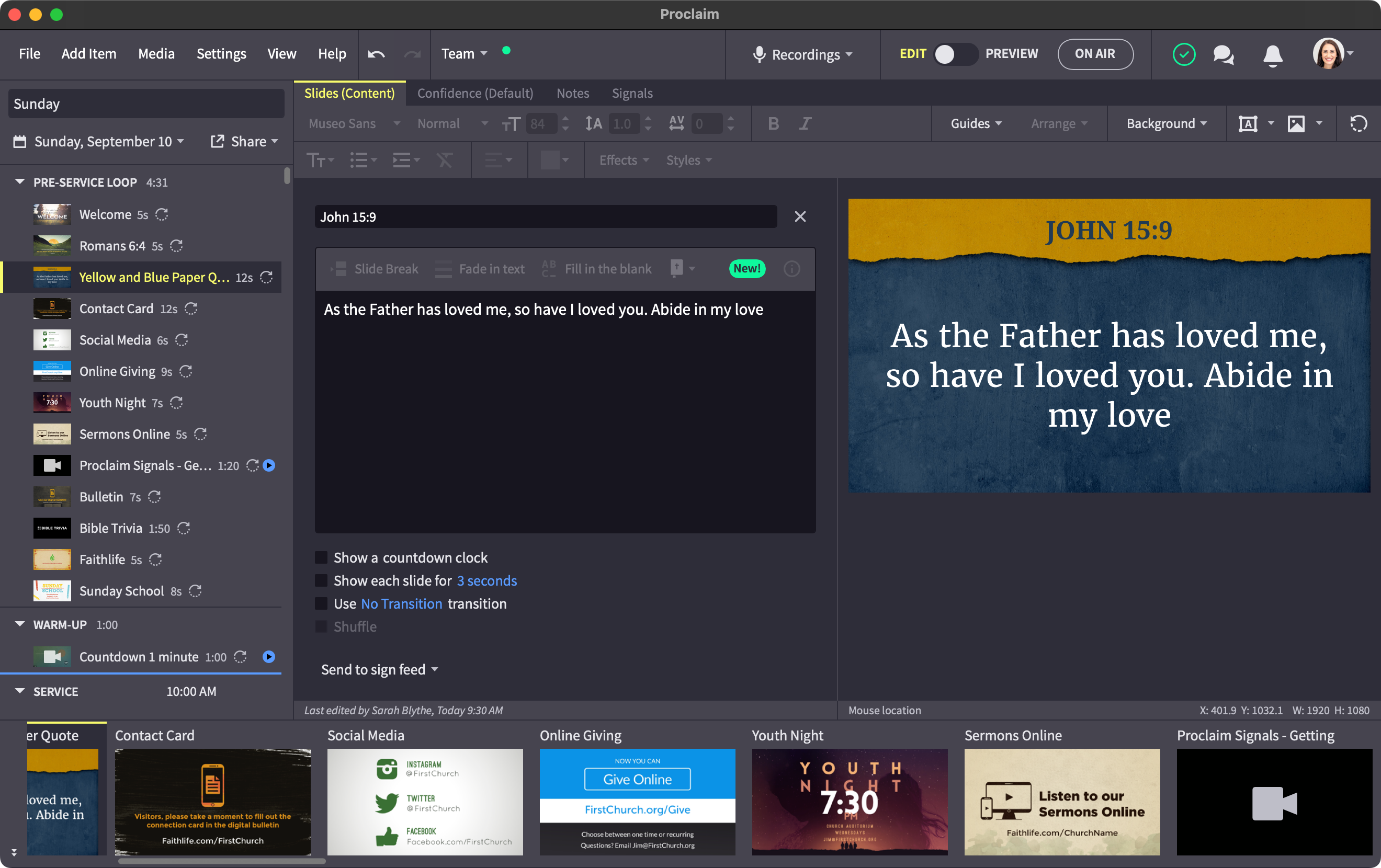
Task: Toggle the EDIT/PREVIEW switch
Action: [955, 54]
